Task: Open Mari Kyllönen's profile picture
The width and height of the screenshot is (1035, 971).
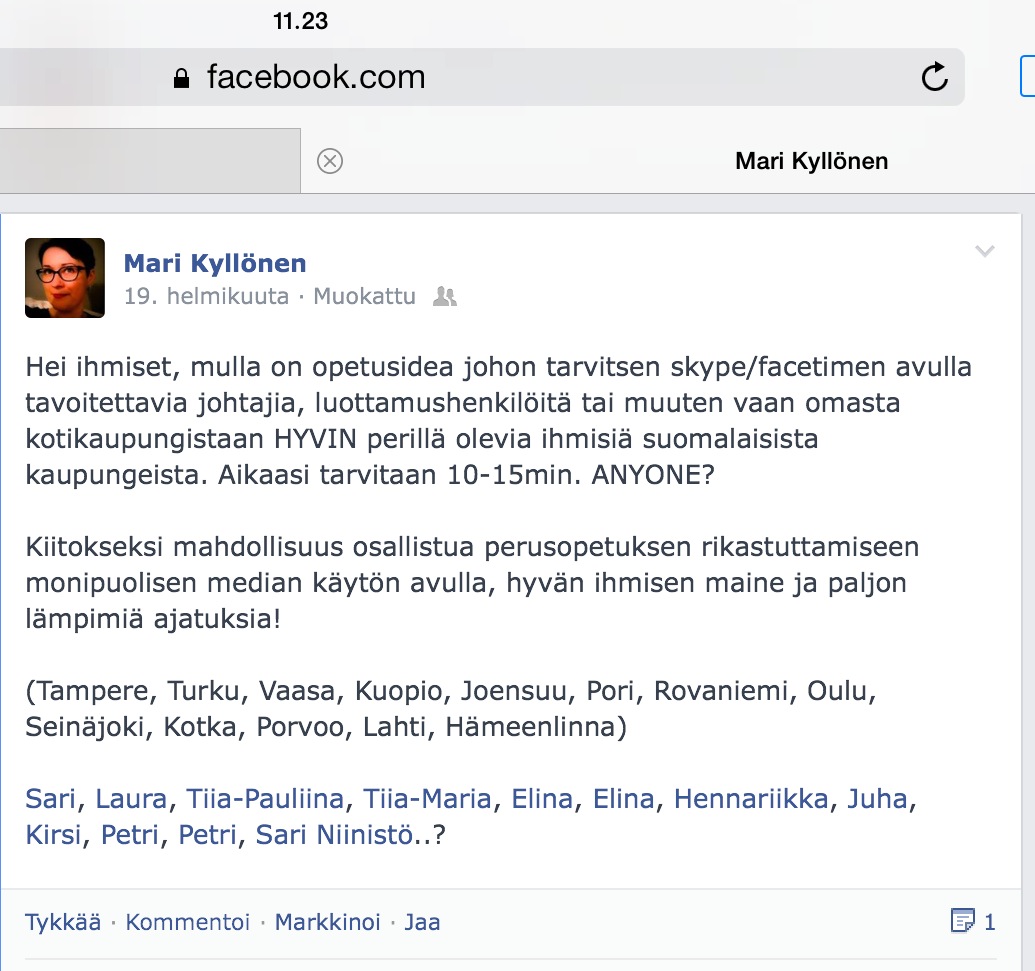Action: point(65,278)
